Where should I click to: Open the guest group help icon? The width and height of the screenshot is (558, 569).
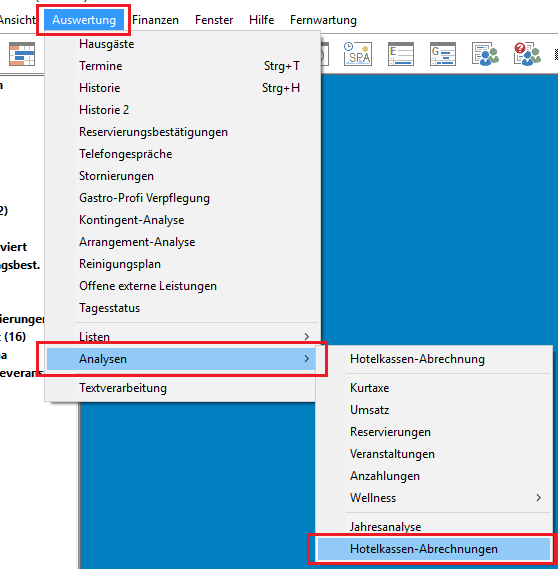(x=527, y=54)
